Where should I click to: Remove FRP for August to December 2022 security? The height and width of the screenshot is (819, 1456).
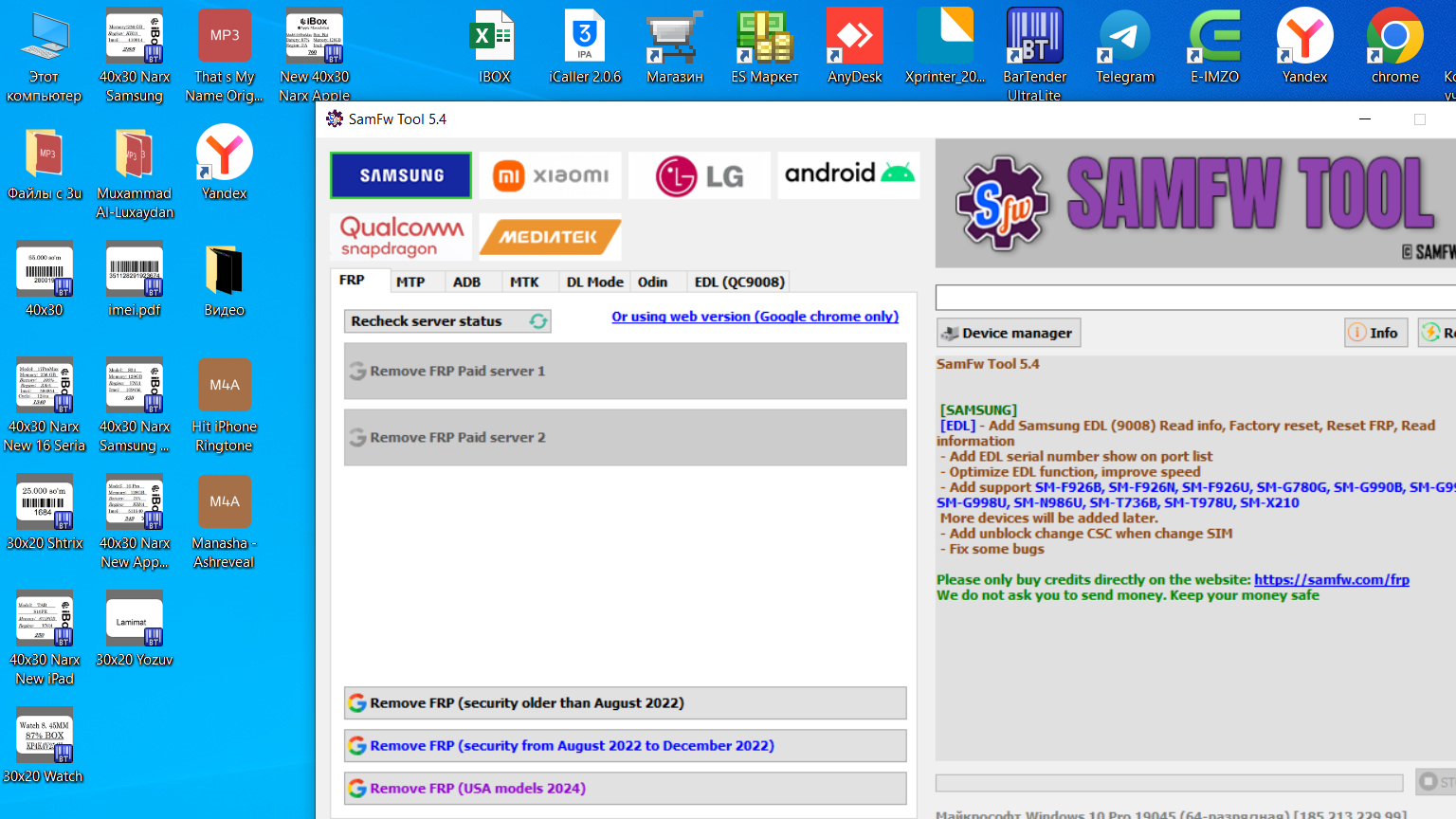click(x=626, y=746)
